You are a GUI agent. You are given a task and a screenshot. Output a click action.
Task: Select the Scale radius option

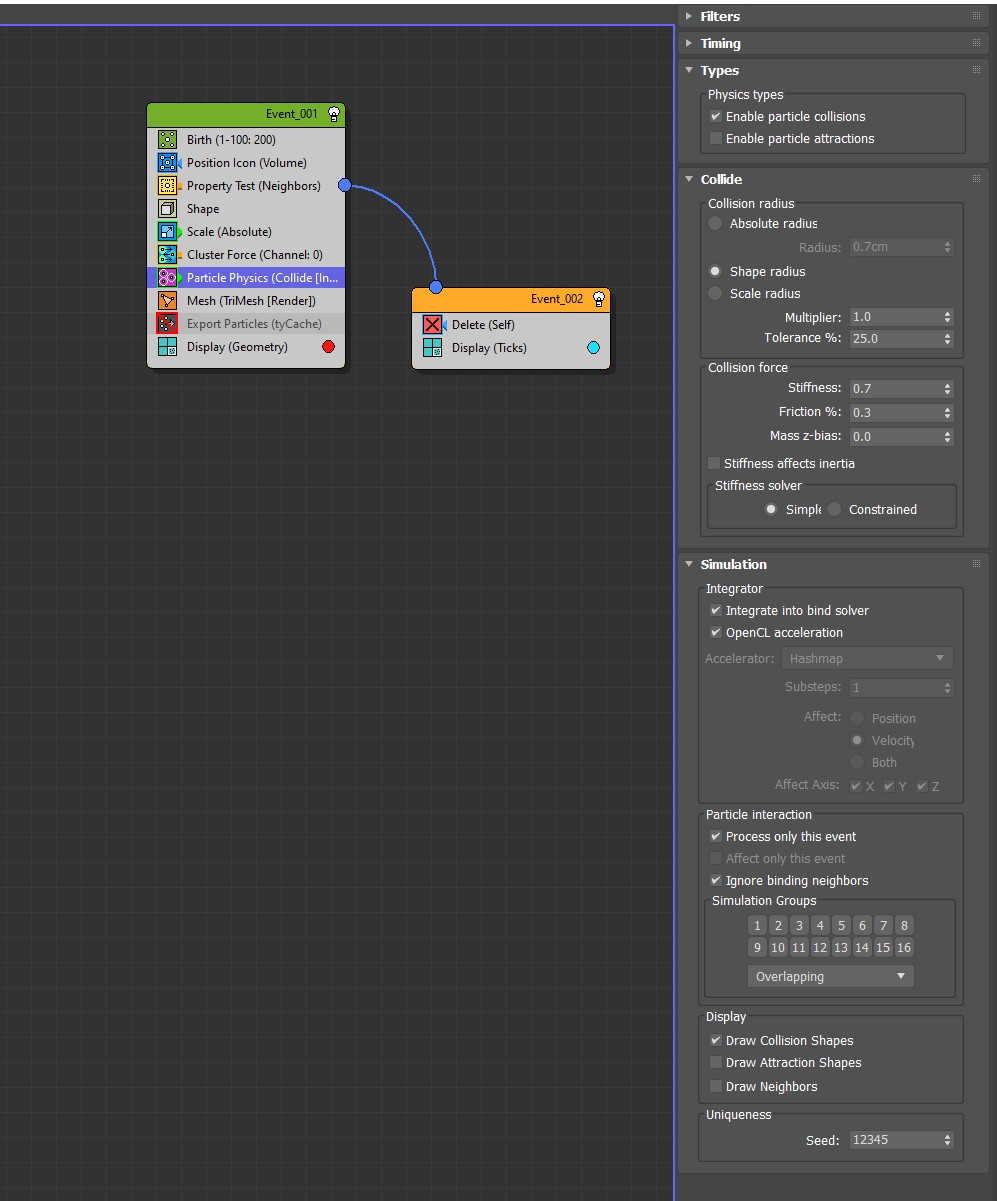click(715, 294)
